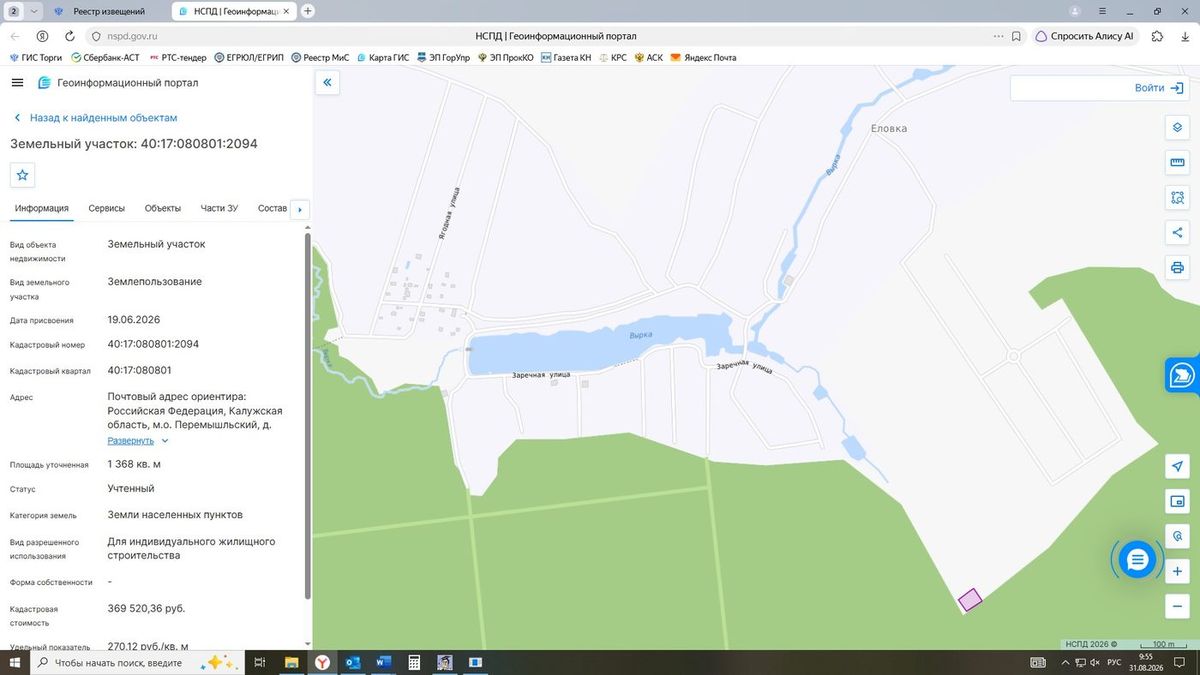Screen dimensions: 1200x675
Task: Open the hamburger main menu
Action: (17, 83)
